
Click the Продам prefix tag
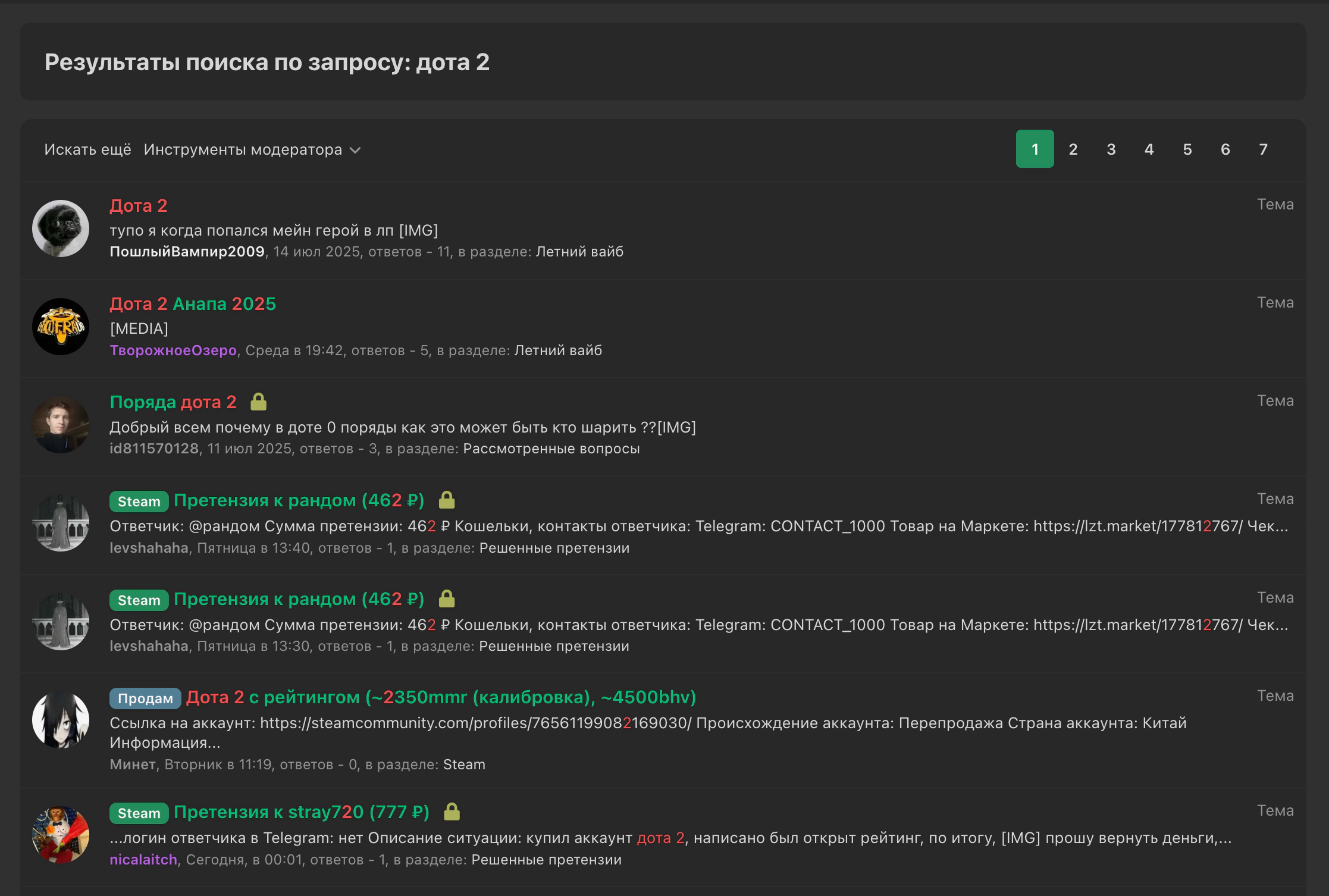pos(145,698)
